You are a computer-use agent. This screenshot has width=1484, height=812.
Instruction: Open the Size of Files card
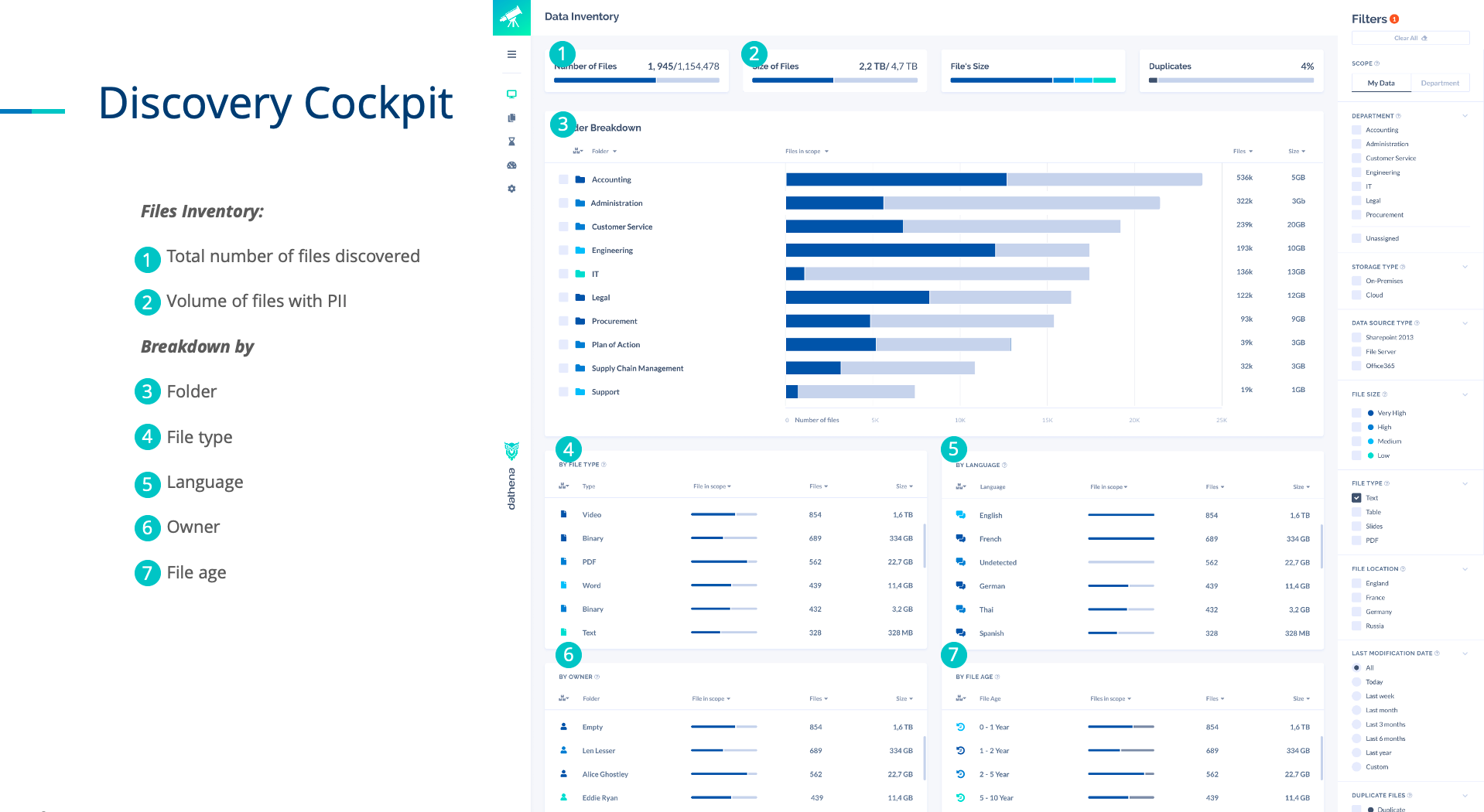835,70
